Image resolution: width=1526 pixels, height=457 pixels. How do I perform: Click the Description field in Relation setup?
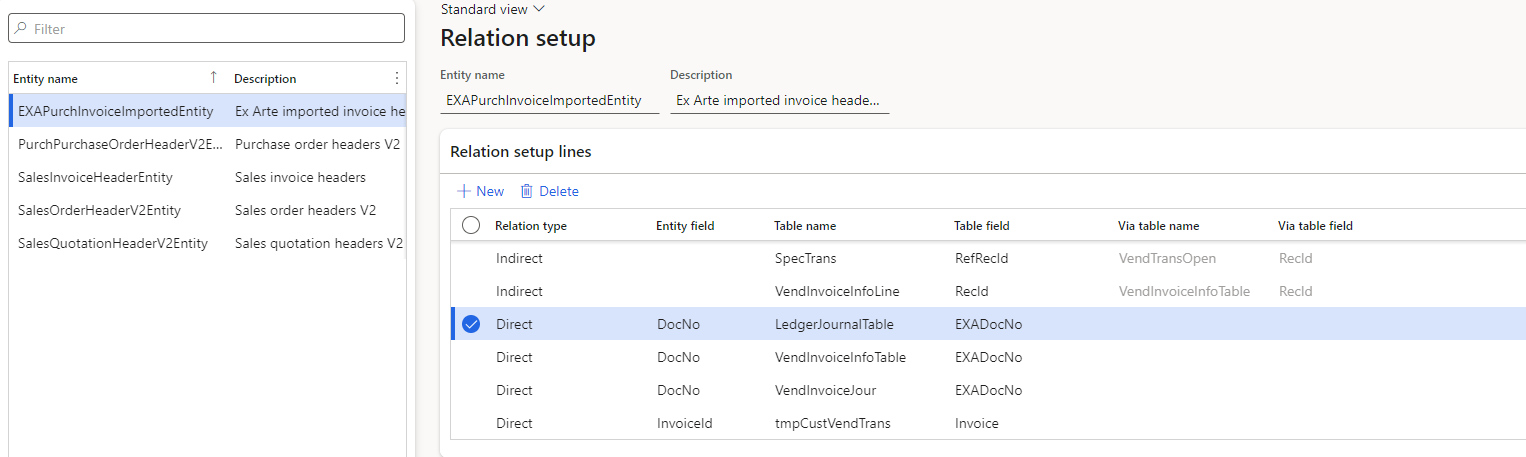[x=778, y=100]
